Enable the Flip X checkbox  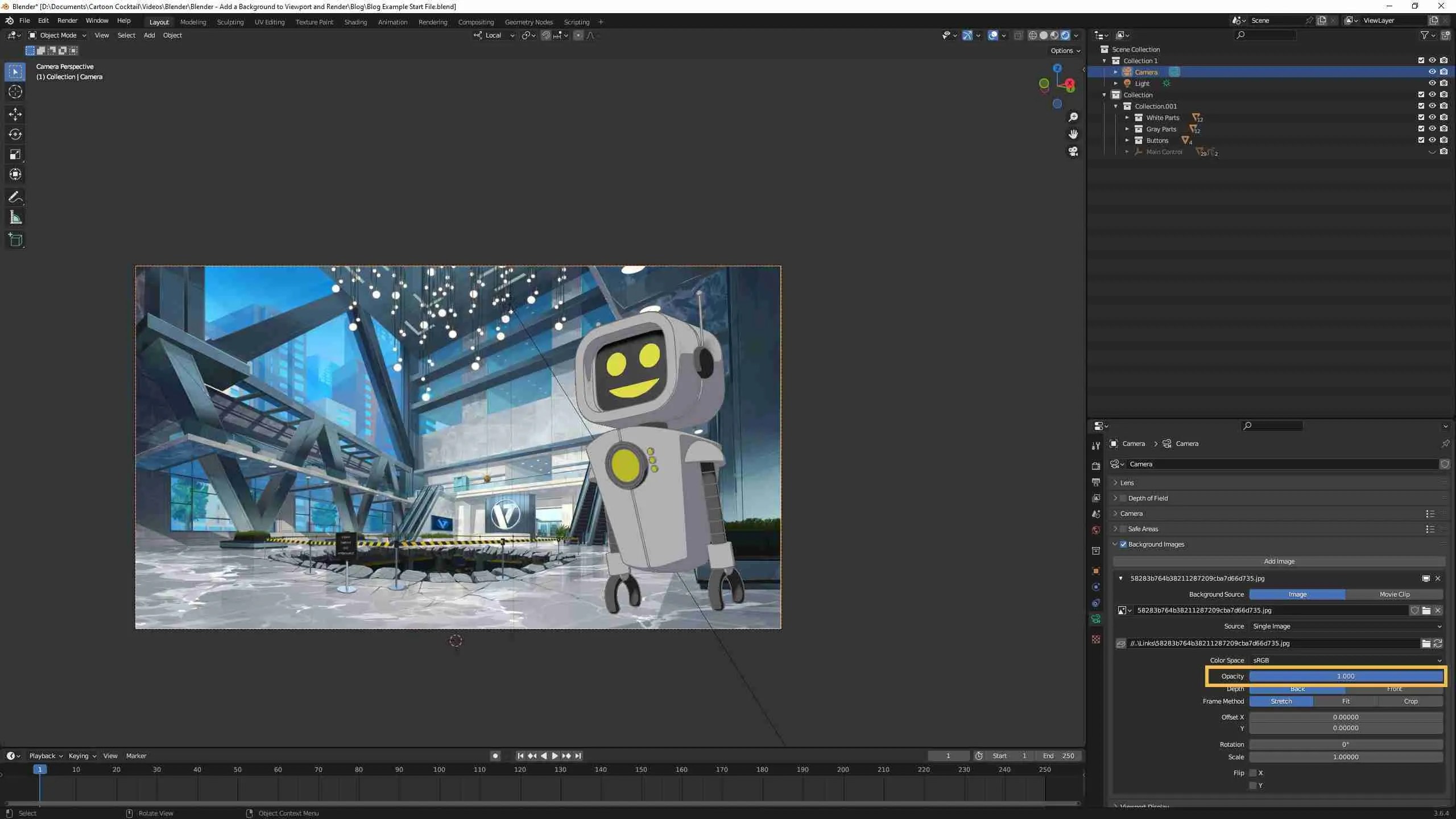click(1254, 772)
